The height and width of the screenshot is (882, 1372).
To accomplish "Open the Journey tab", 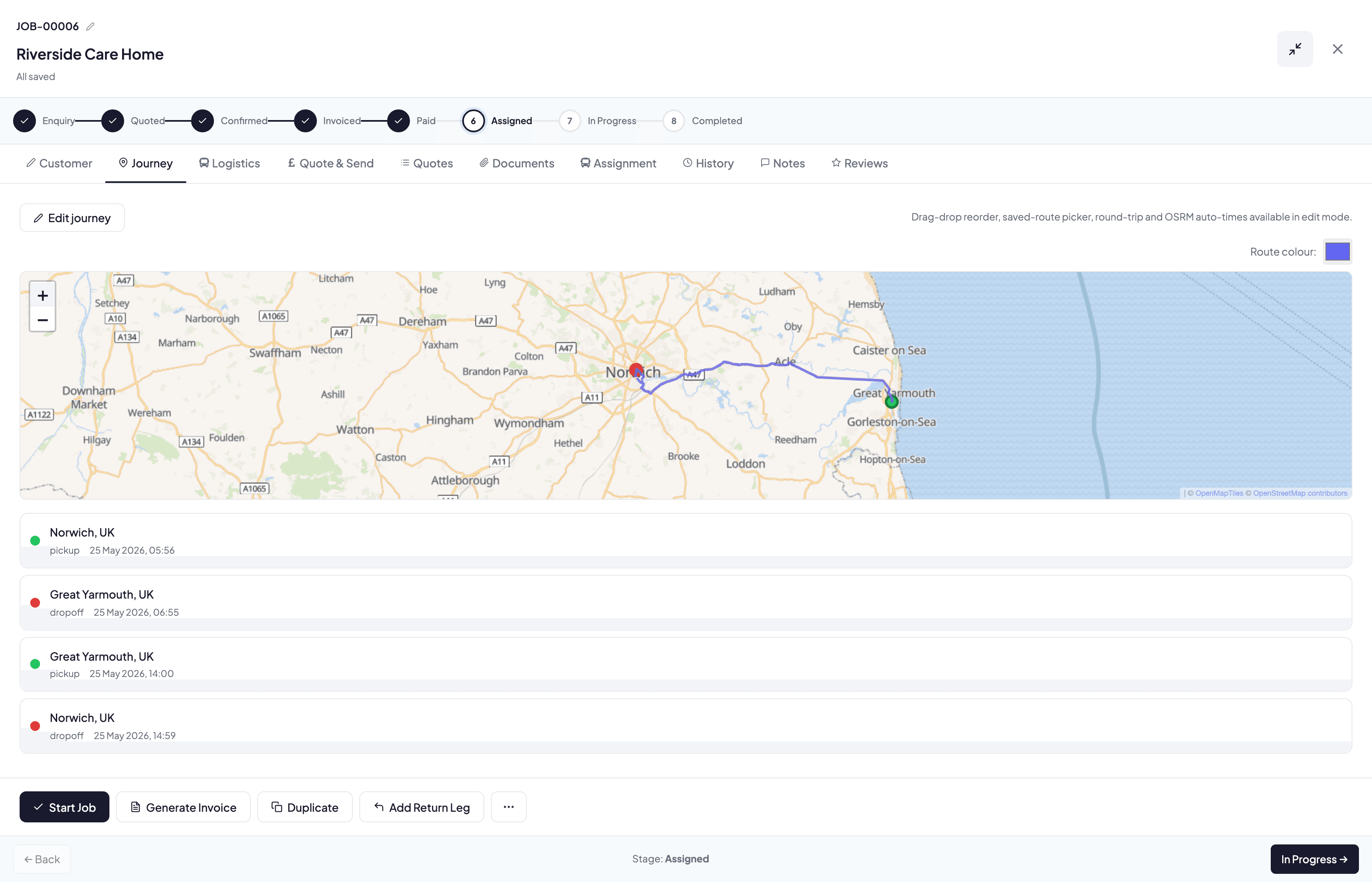I will point(145,163).
